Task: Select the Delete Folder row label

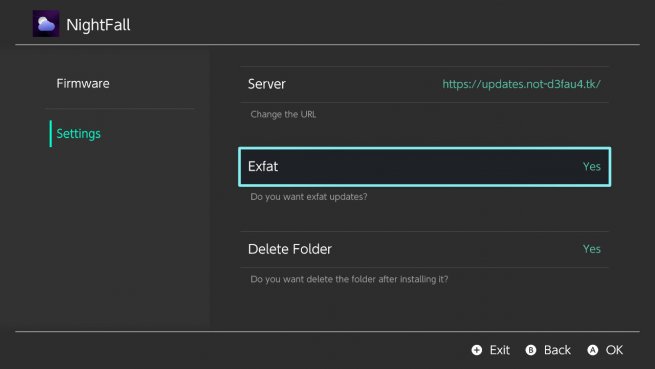Action: pyautogui.click(x=289, y=249)
